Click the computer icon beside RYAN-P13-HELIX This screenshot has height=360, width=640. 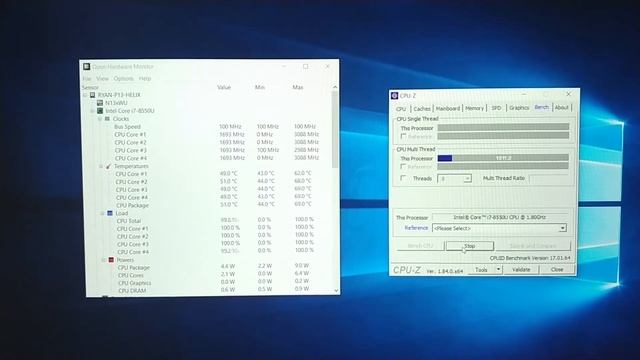tap(93, 95)
